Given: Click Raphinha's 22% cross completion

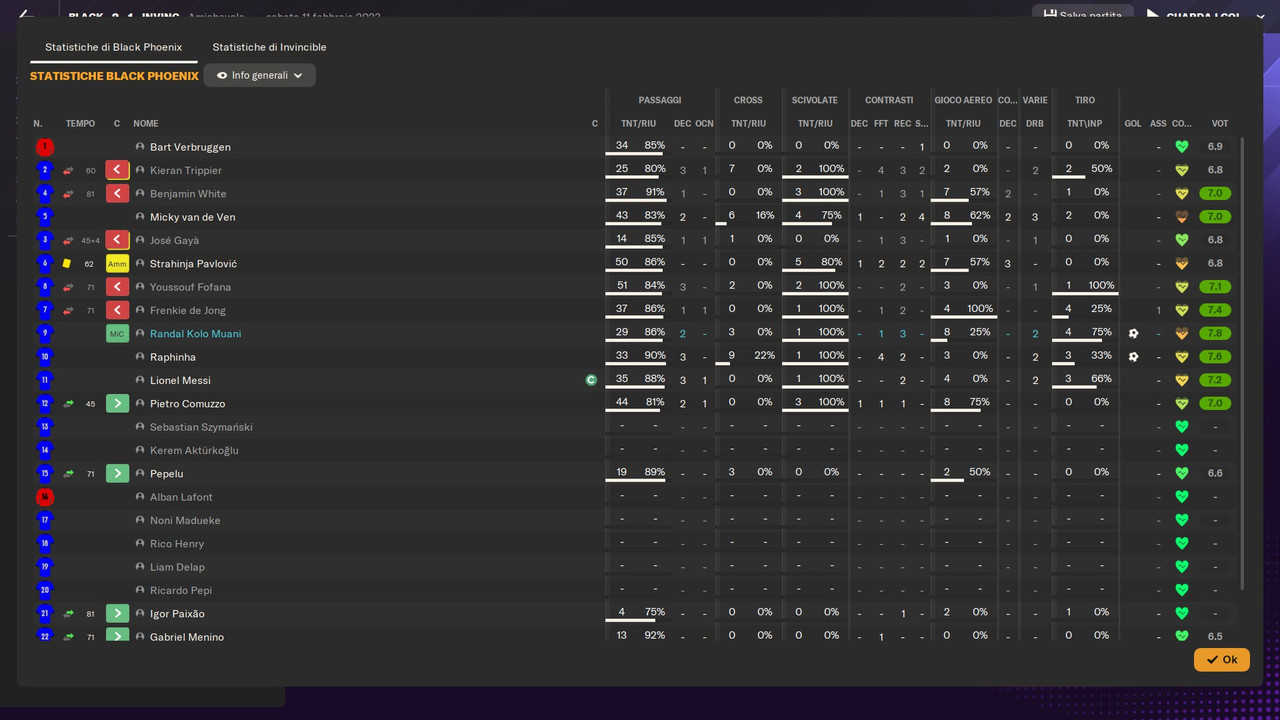Looking at the screenshot, I should click(x=764, y=355).
